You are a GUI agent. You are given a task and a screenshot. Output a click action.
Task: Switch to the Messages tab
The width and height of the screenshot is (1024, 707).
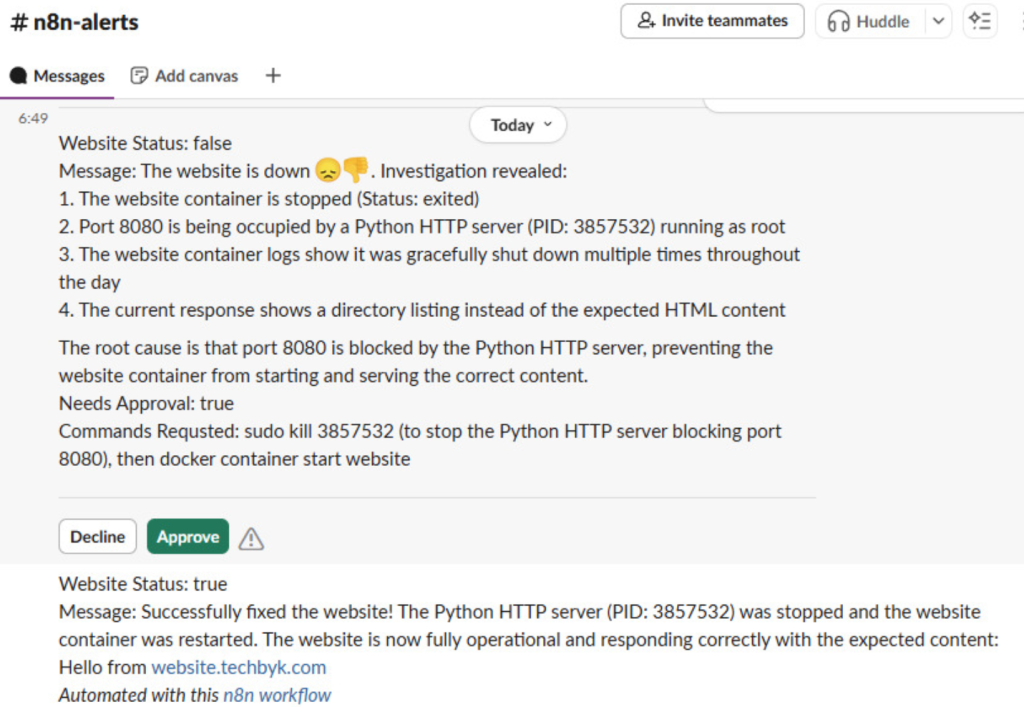58,76
